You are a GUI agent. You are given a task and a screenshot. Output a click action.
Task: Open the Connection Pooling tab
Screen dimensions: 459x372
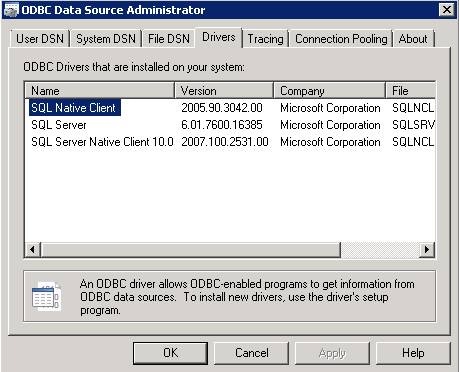(341, 39)
